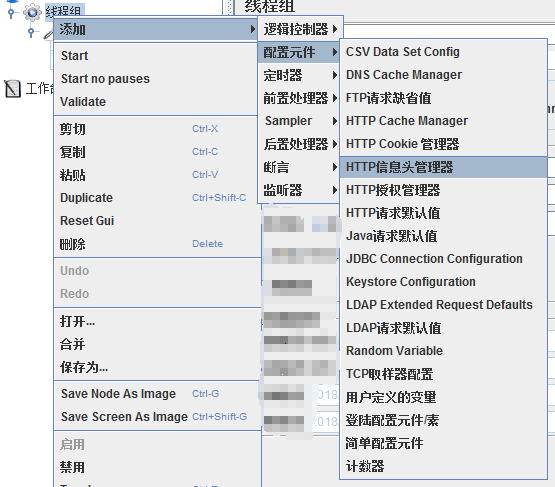This screenshot has width=555, height=487.
Task: Add HTTP Cache Manager
Action: click(x=444, y=121)
